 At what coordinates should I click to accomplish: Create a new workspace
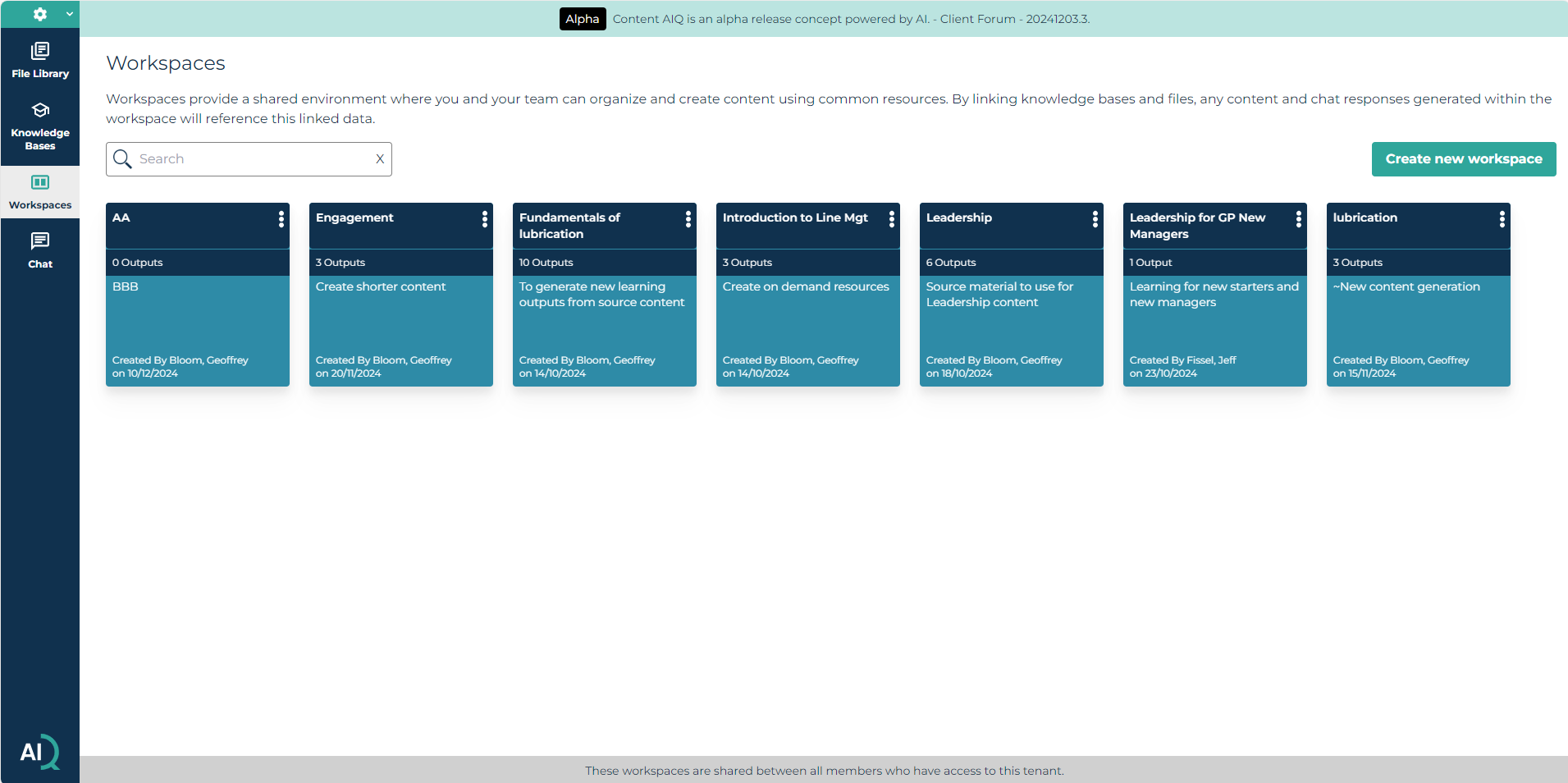click(x=1464, y=159)
